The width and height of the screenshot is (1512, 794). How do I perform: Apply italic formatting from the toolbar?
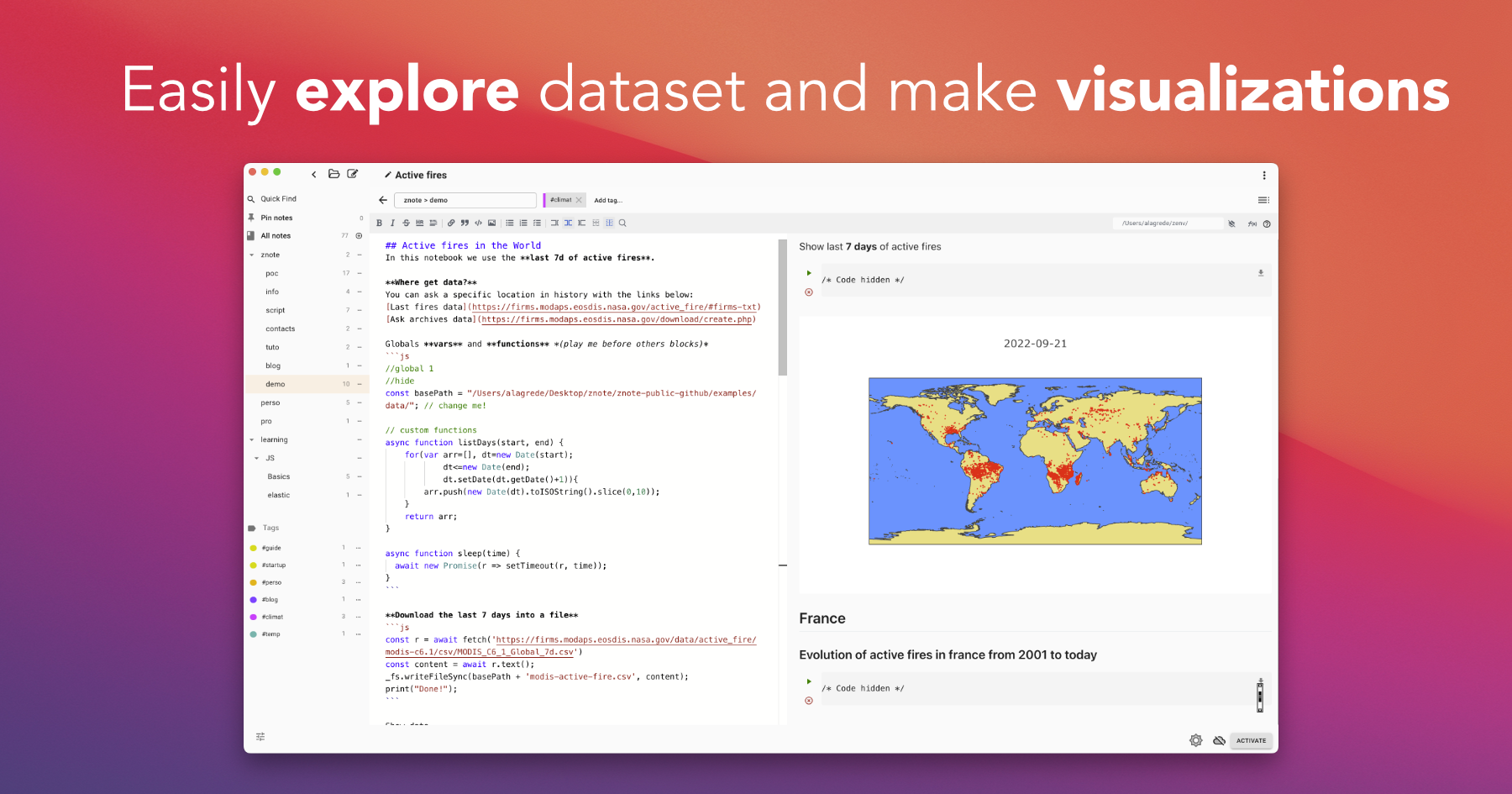click(x=392, y=223)
